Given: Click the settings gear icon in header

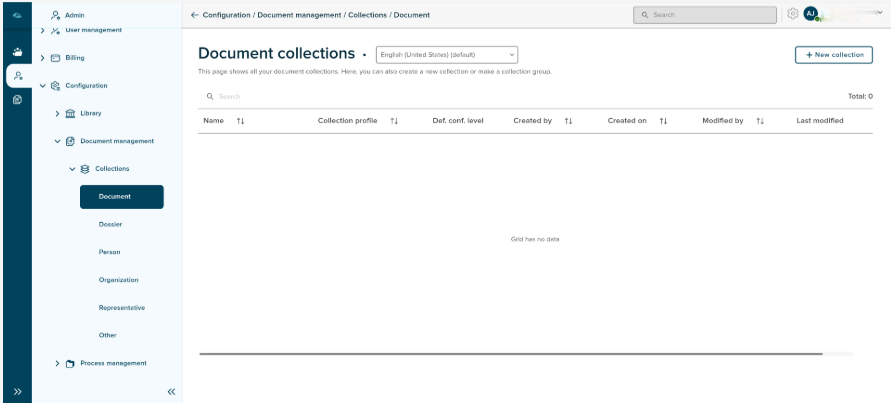Looking at the screenshot, I should pyautogui.click(x=792, y=15).
